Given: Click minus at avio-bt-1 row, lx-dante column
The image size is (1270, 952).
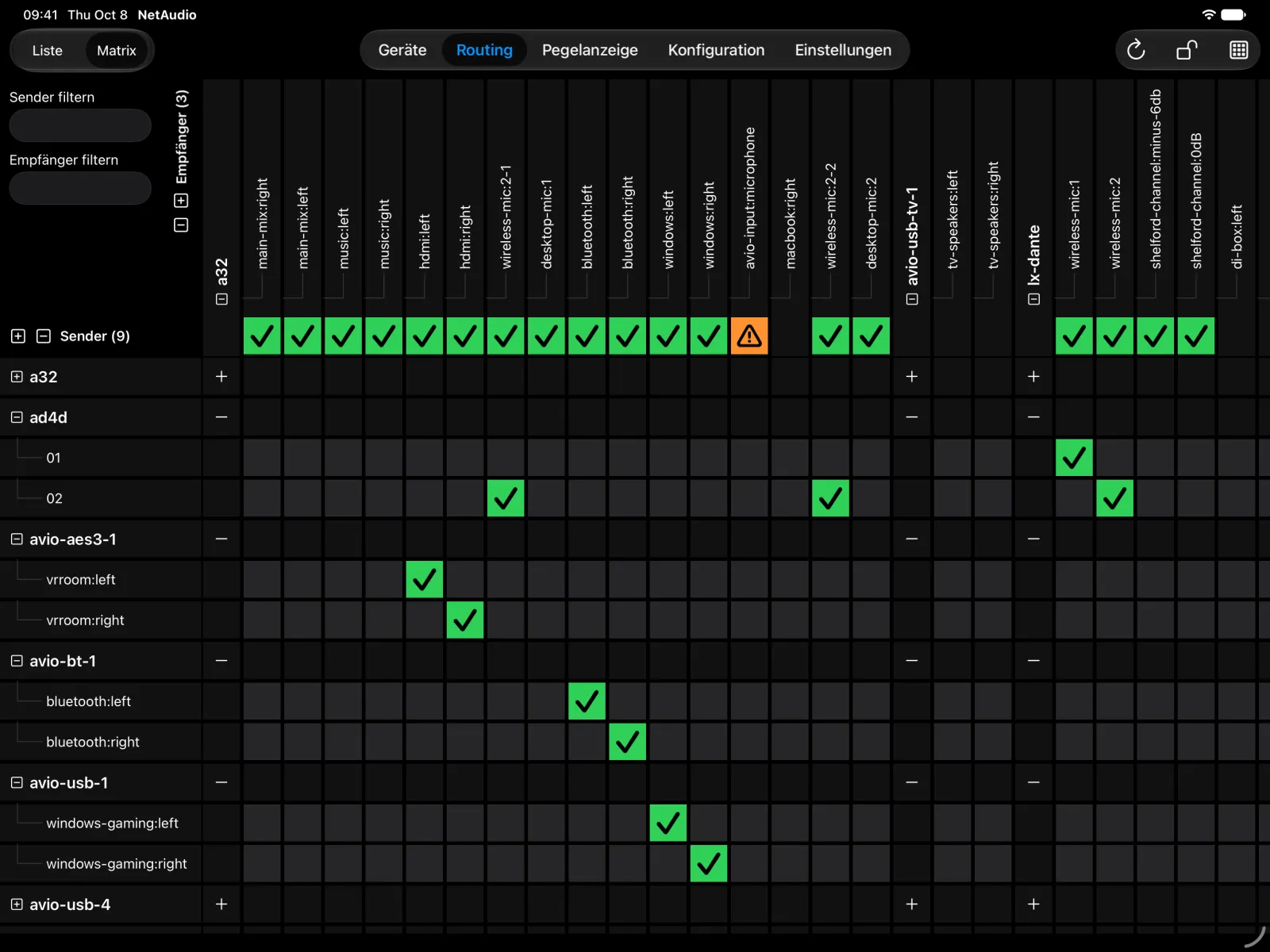Looking at the screenshot, I should point(1033,660).
